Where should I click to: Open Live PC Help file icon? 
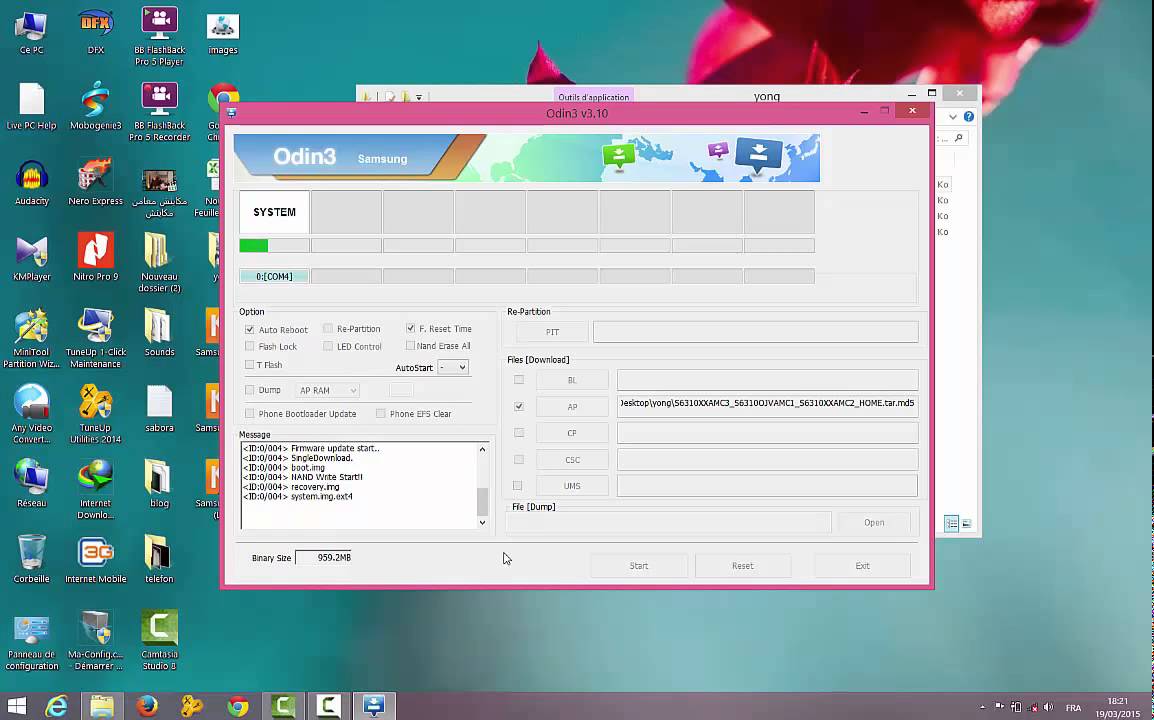coord(32,107)
